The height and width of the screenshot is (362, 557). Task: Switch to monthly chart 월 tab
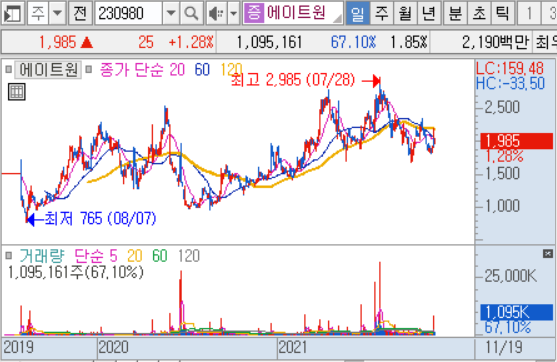pyautogui.click(x=405, y=13)
